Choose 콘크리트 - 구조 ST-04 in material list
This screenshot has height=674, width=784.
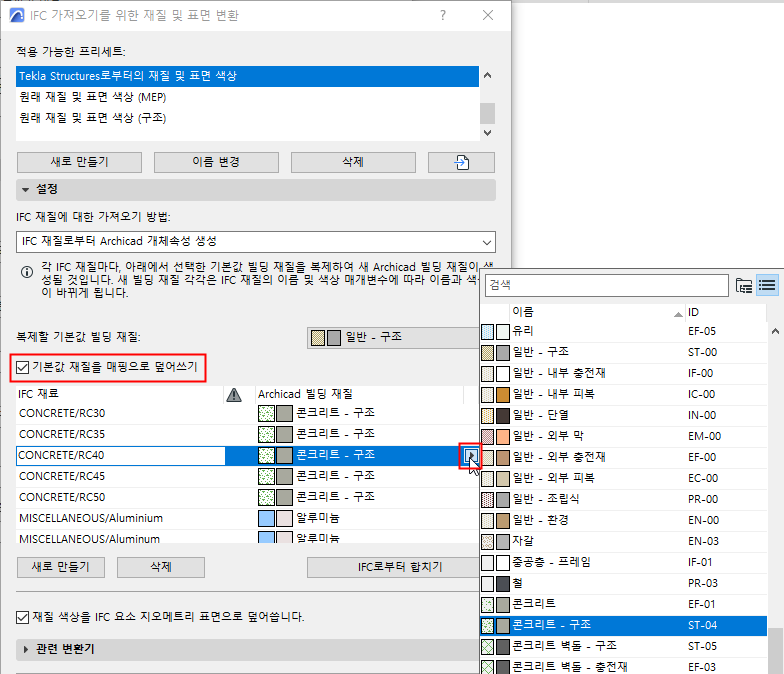[624, 626]
